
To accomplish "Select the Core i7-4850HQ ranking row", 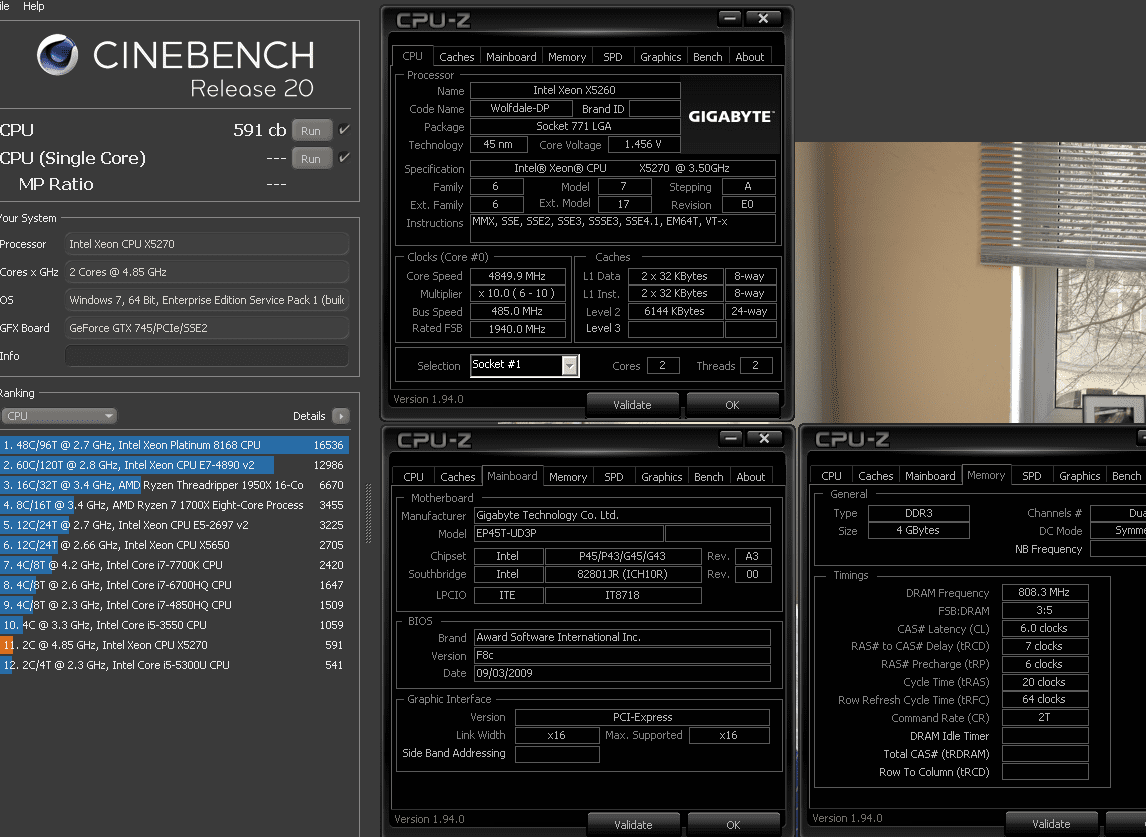I will click(174, 605).
